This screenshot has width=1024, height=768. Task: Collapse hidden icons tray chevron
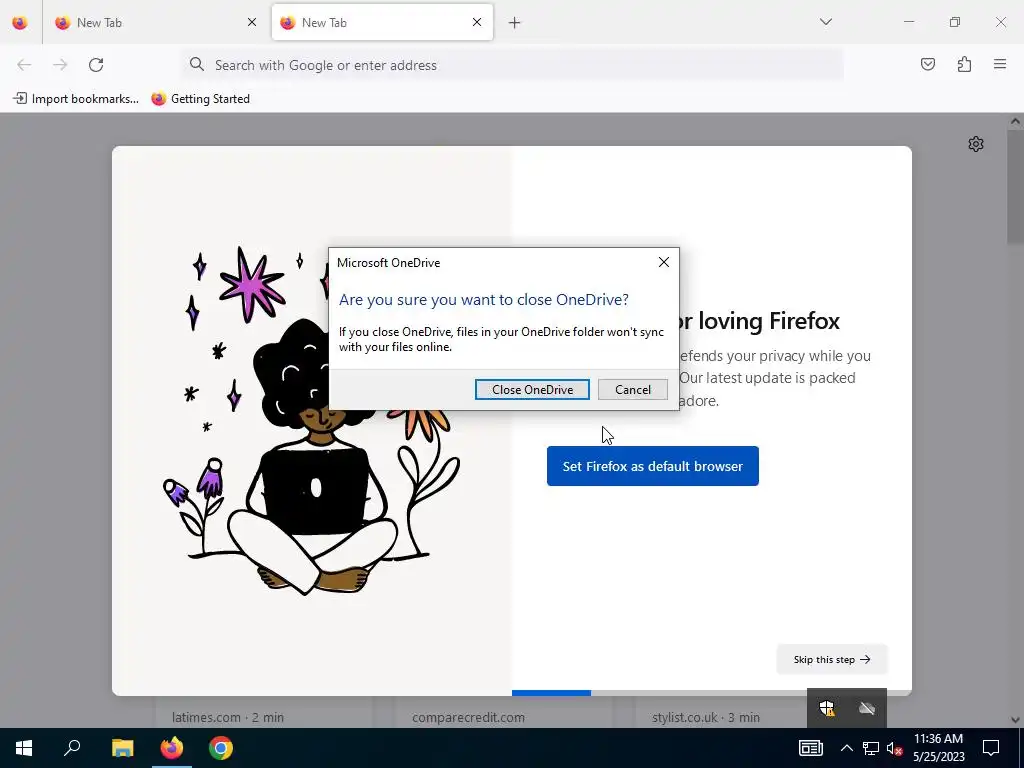pyautogui.click(x=846, y=748)
